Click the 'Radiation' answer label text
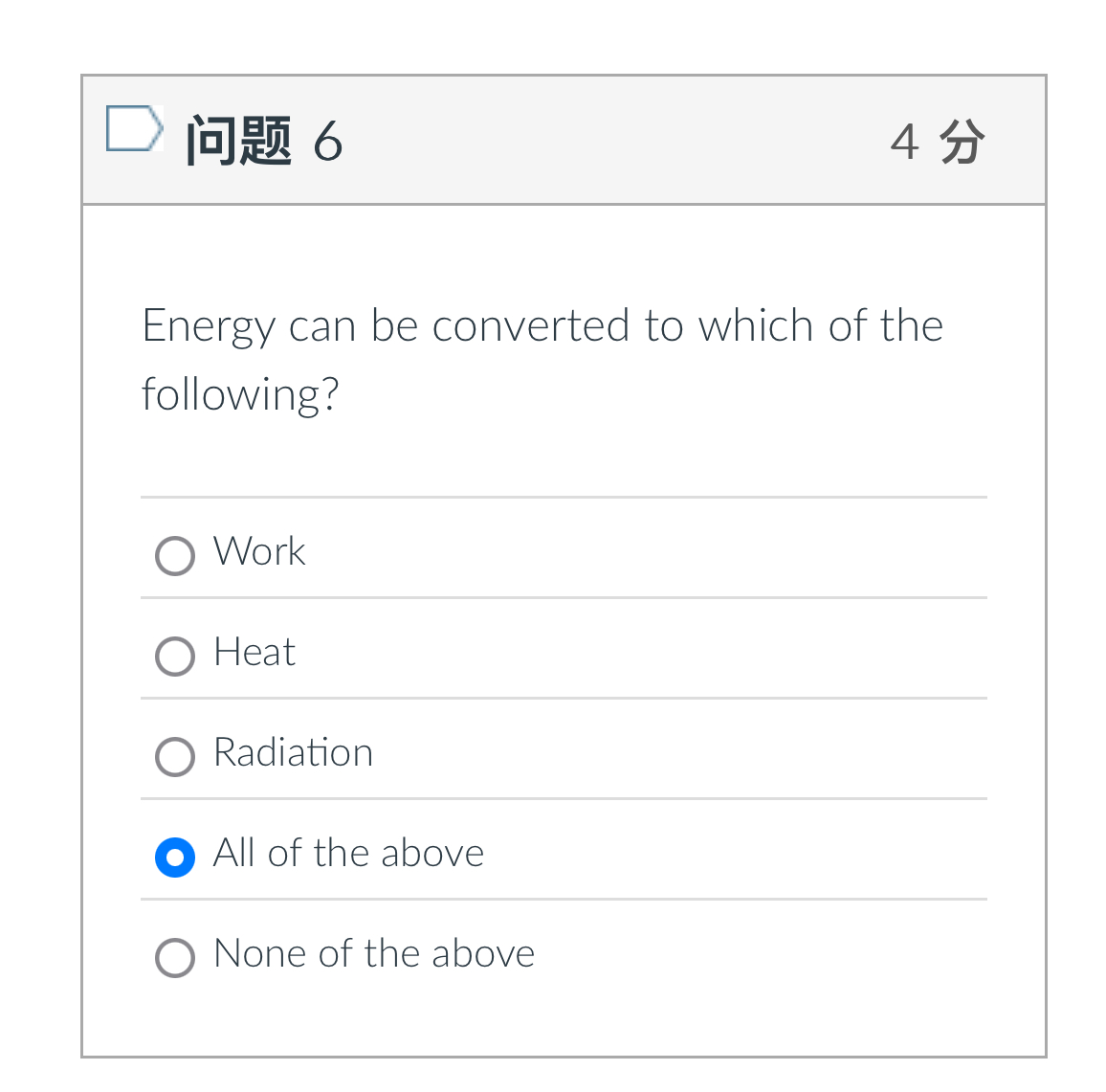This screenshot has width=1106, height=1092. pos(293,753)
